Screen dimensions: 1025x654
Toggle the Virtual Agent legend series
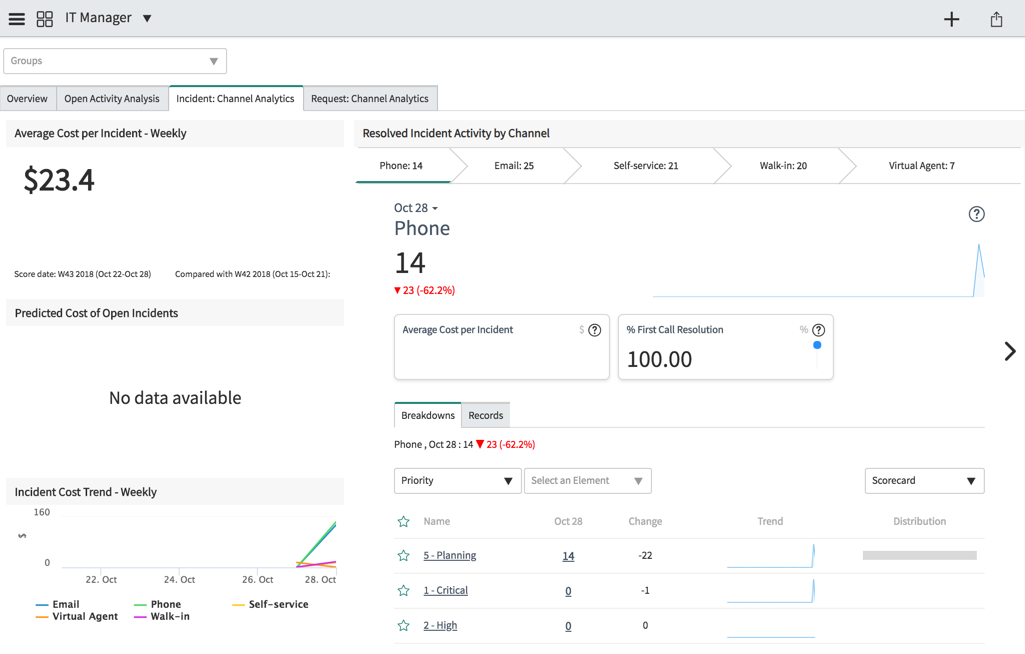(x=77, y=616)
